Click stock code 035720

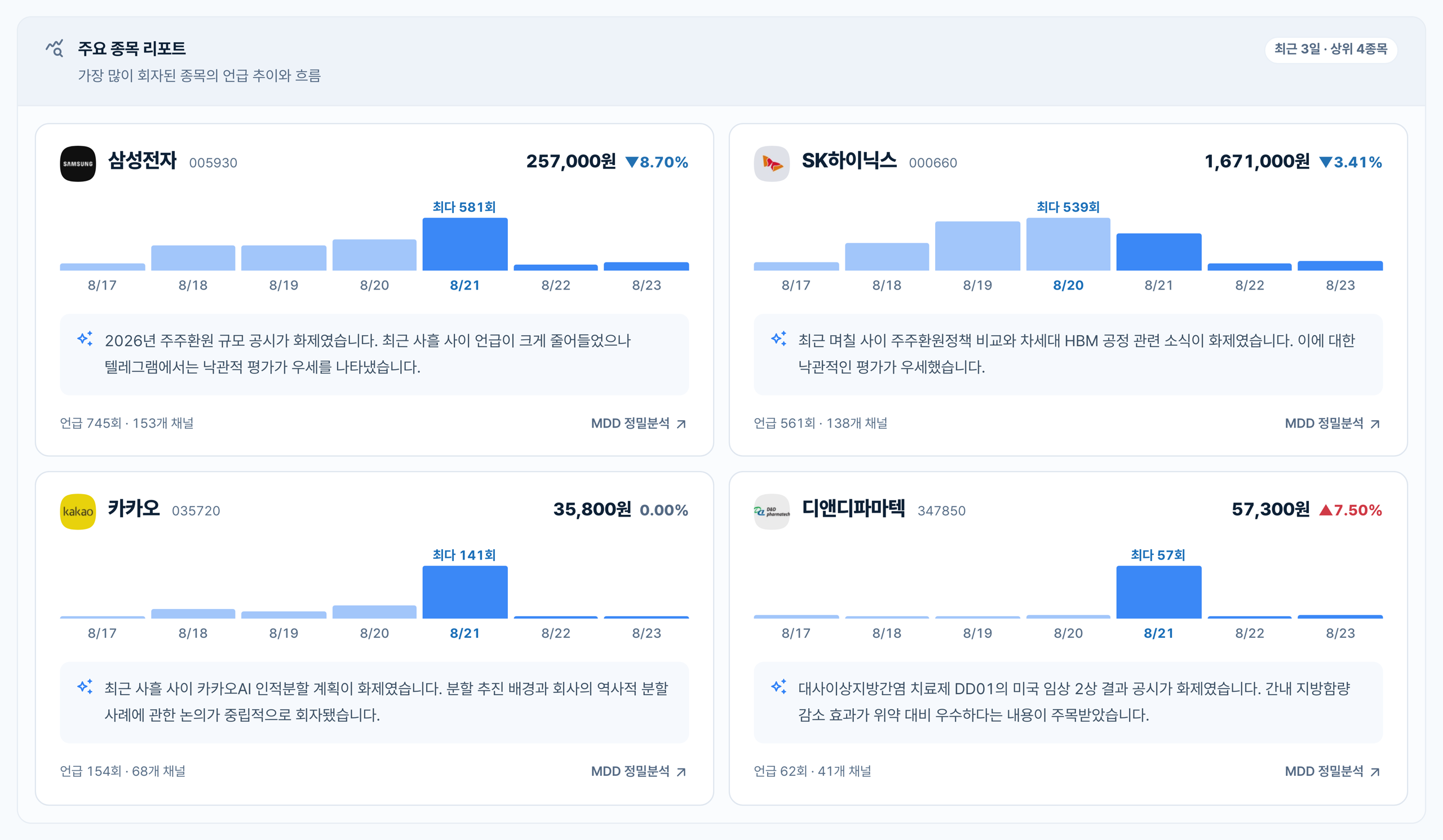(196, 511)
